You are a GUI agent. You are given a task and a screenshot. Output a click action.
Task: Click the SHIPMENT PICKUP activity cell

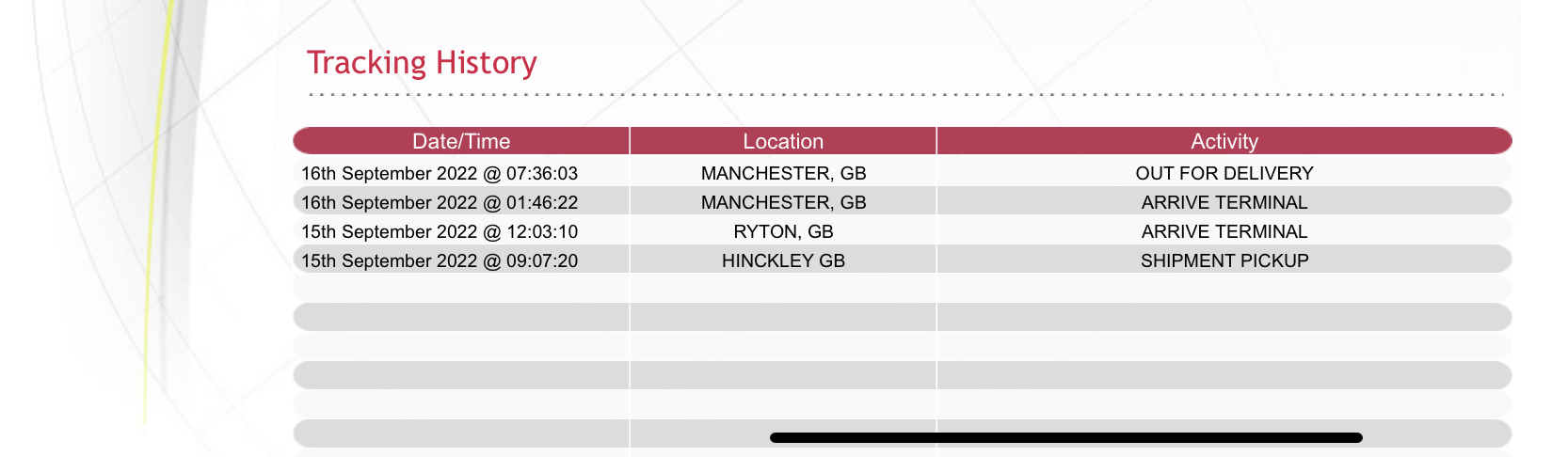[1224, 260]
